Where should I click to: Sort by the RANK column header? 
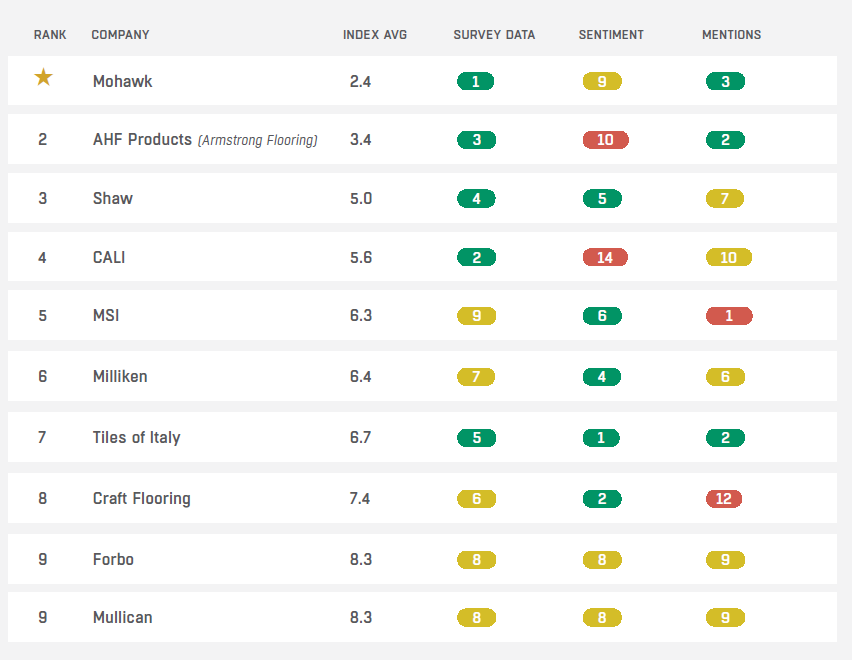pyautogui.click(x=50, y=35)
